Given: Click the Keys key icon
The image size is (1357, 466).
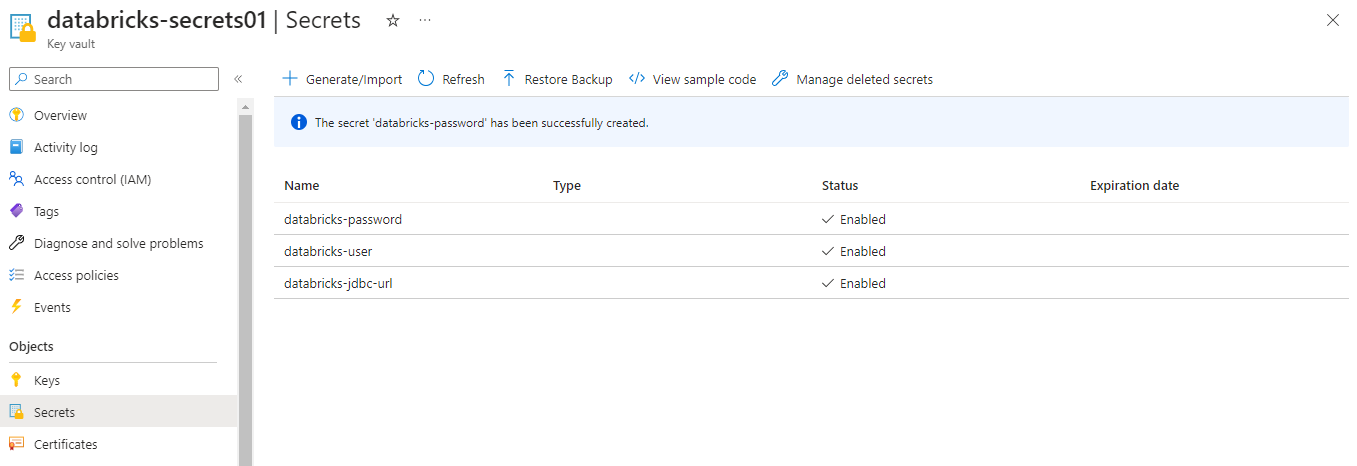Looking at the screenshot, I should (x=16, y=380).
